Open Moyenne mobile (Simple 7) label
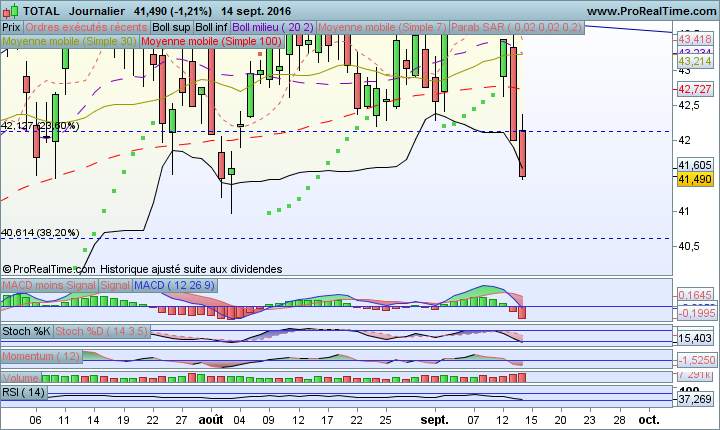Screen dimensions: 720x430 point(382,28)
